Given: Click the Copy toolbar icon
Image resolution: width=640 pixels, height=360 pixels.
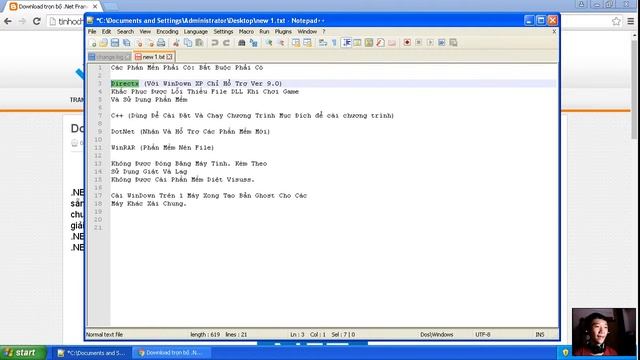Looking at the screenshot, I should pos(188,43).
